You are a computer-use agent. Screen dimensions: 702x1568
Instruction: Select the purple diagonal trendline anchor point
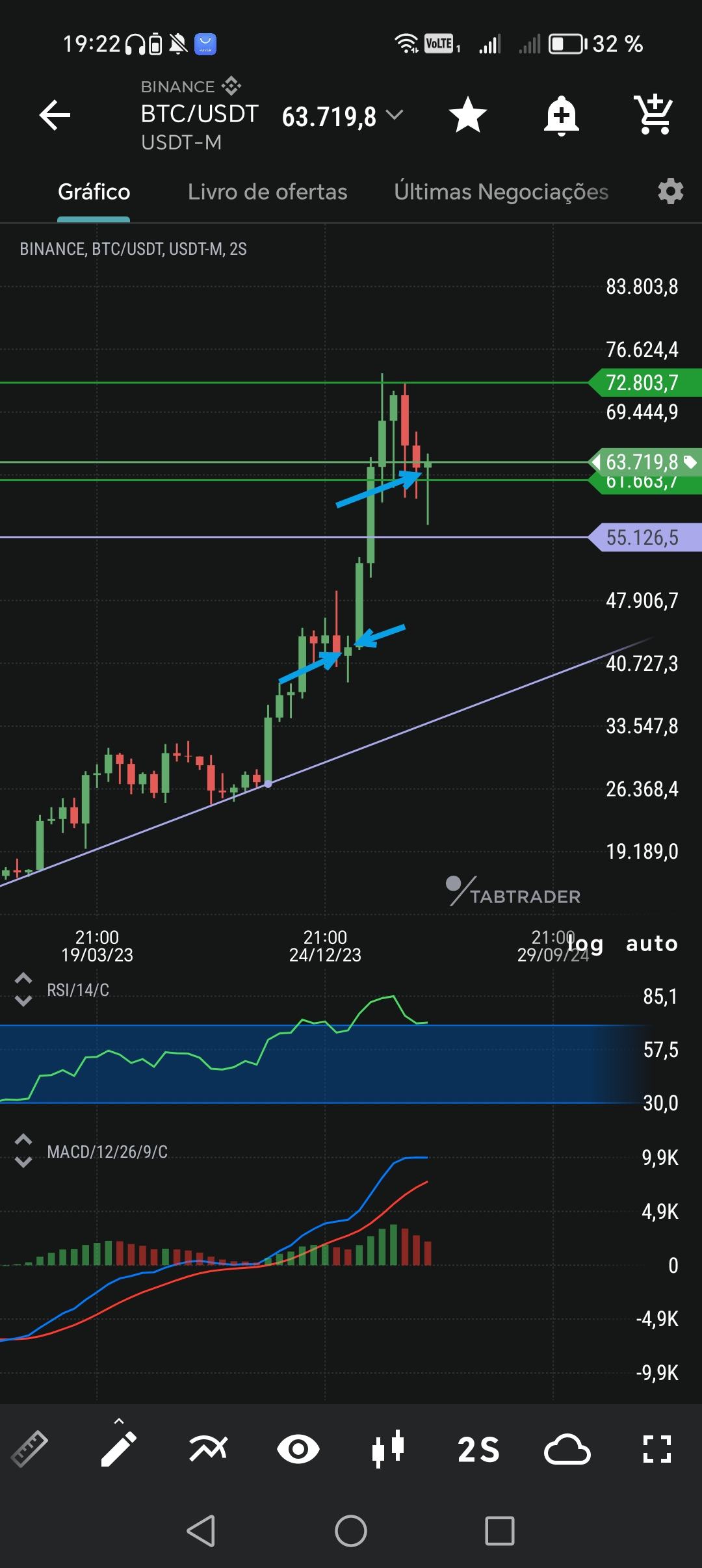pos(268,784)
